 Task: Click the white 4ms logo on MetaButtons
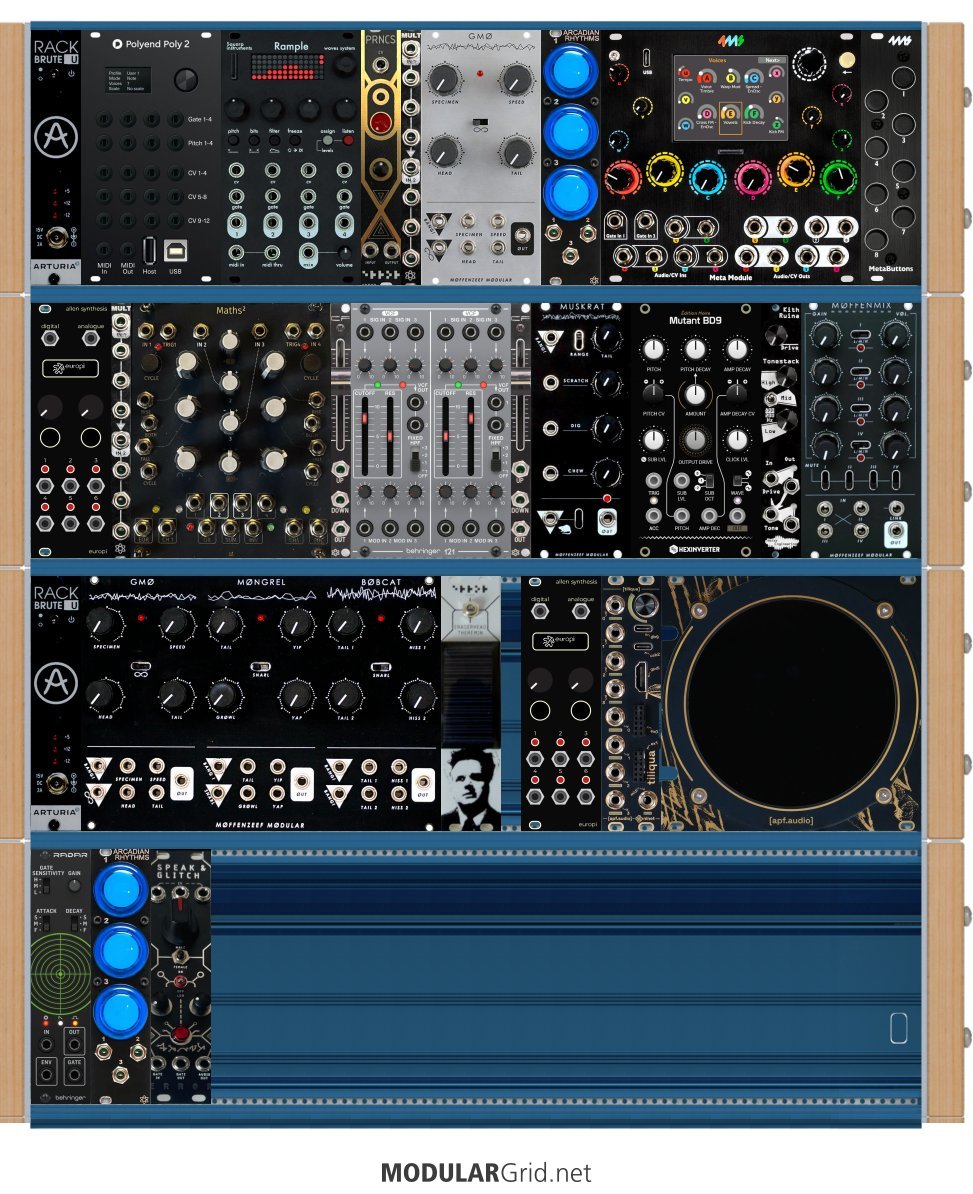[x=899, y=40]
